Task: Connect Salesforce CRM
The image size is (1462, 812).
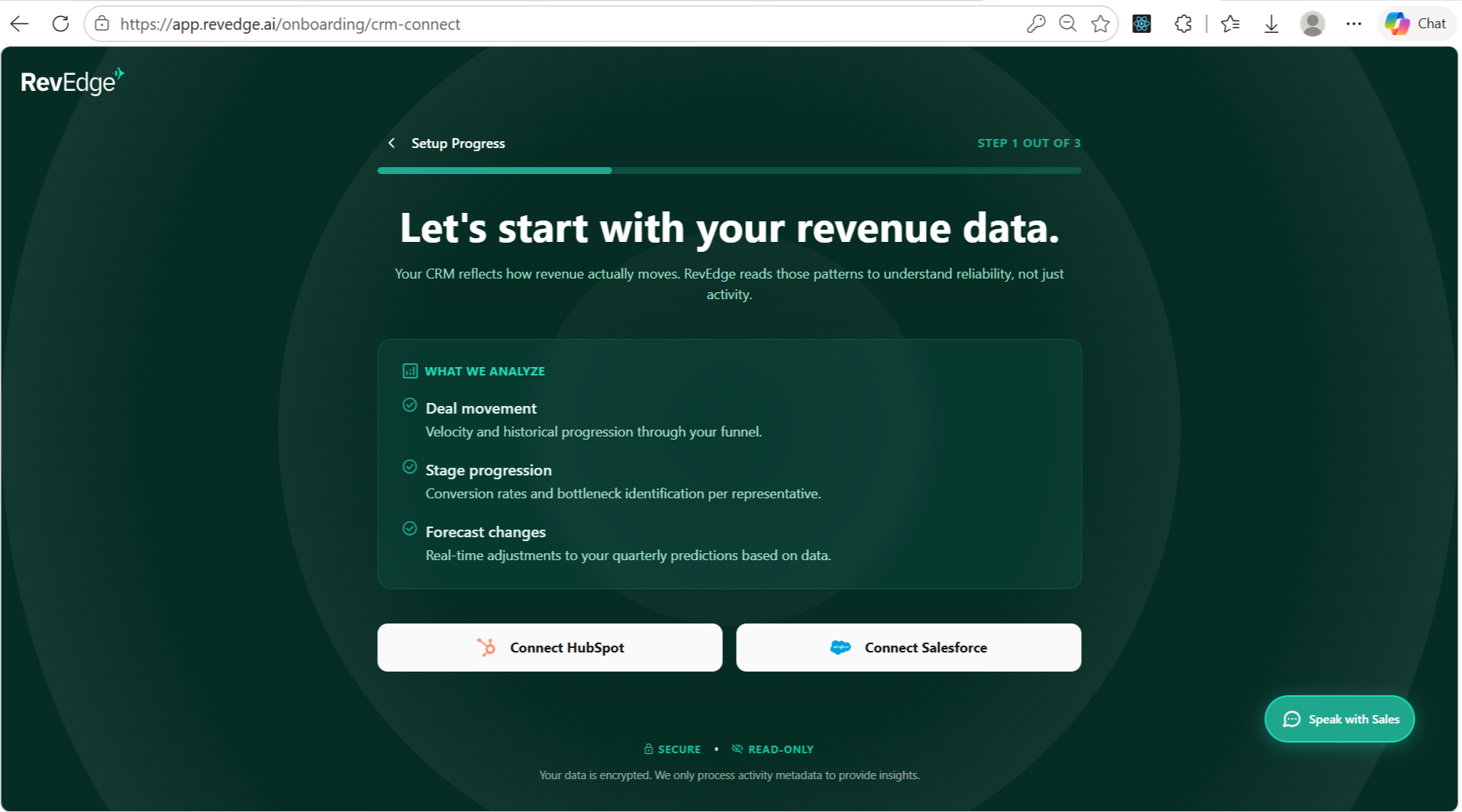Action: point(909,647)
